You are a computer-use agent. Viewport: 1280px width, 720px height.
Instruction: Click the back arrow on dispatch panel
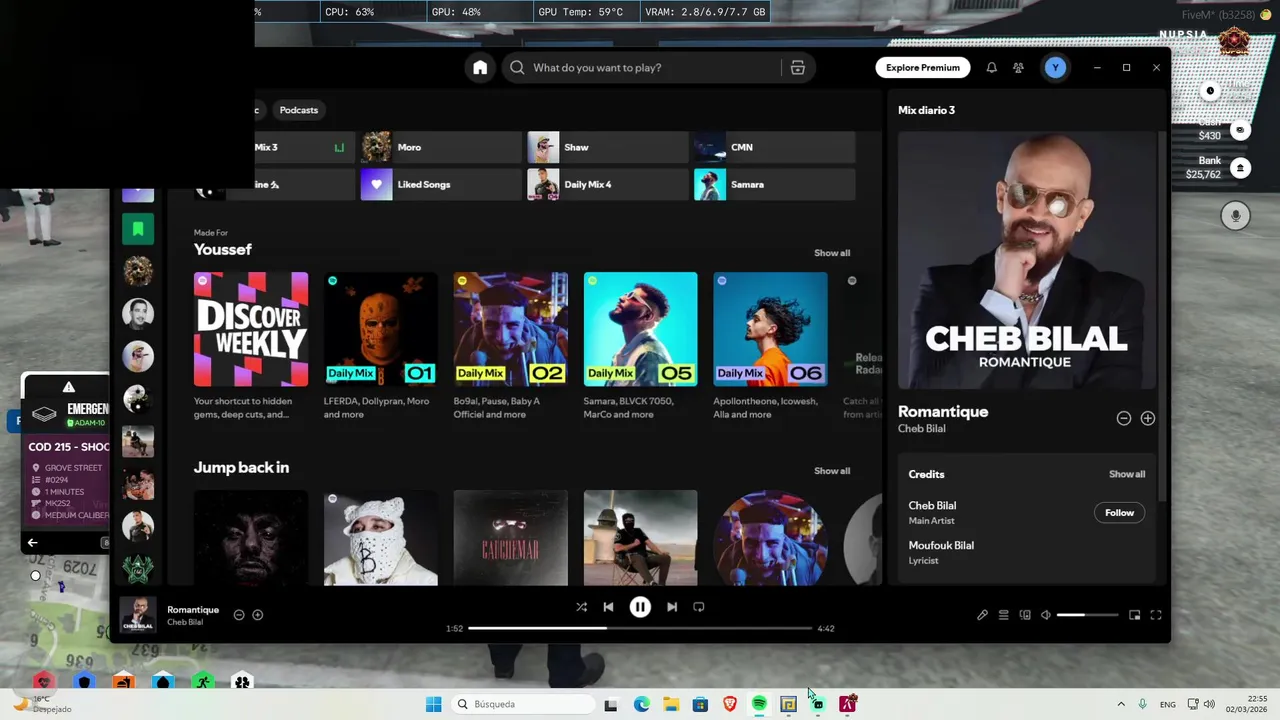tap(32, 542)
